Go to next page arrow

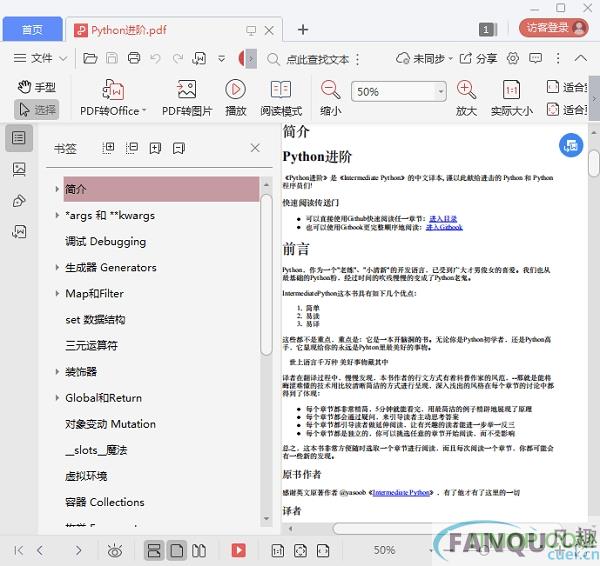[78, 550]
